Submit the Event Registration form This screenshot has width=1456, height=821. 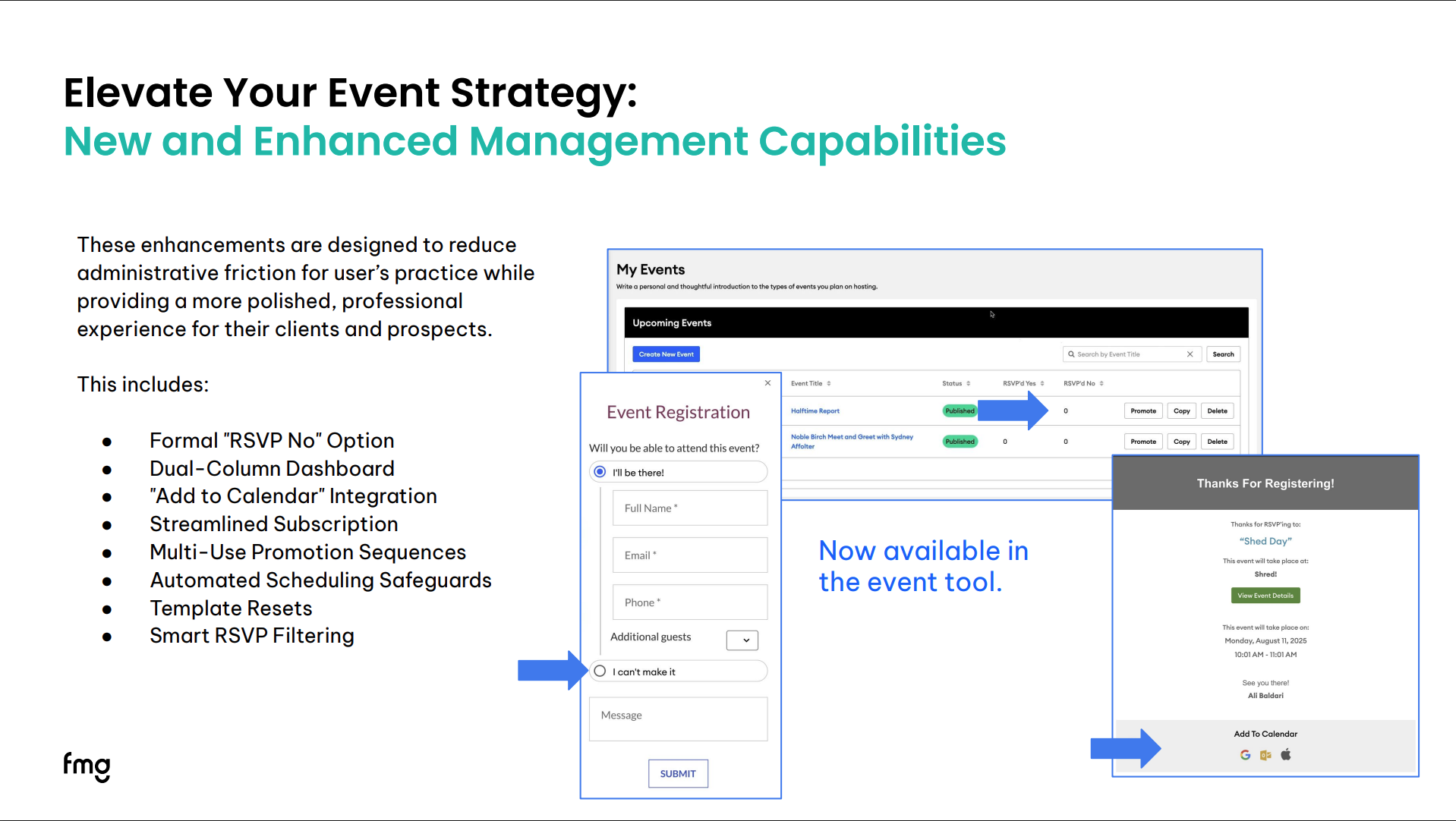[x=678, y=773]
